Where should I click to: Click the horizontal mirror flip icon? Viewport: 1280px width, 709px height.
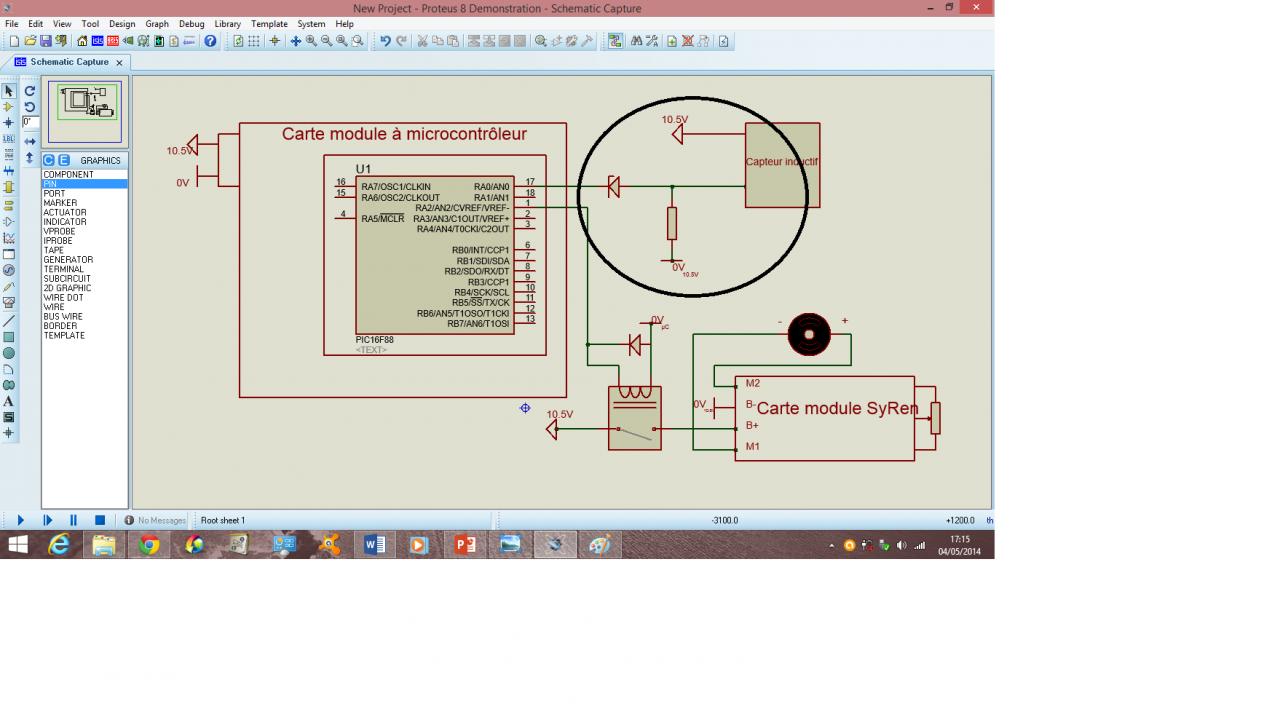click(x=30, y=142)
